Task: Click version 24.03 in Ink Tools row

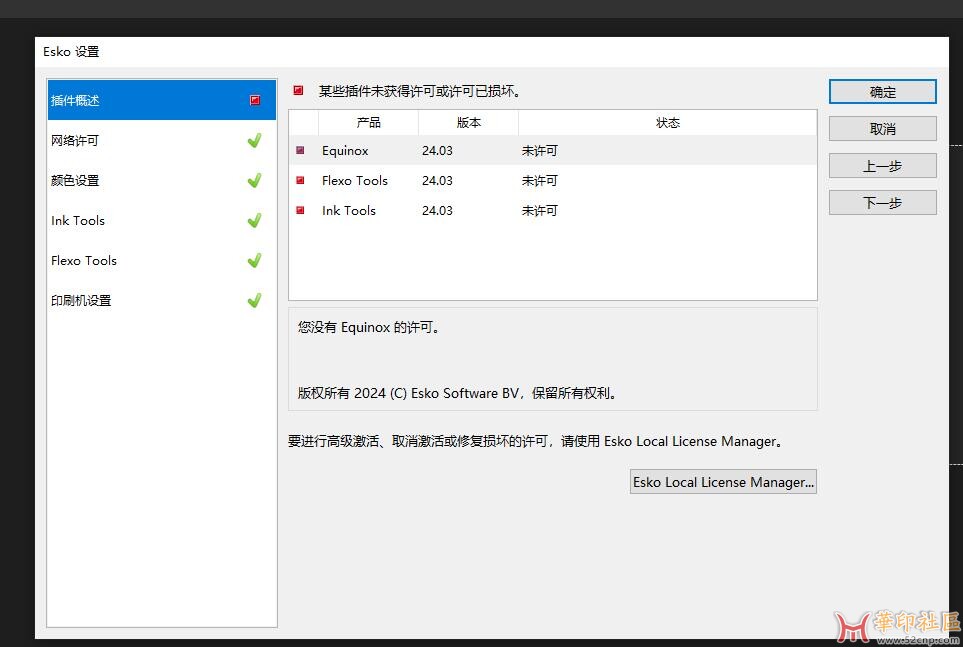Action: [437, 211]
